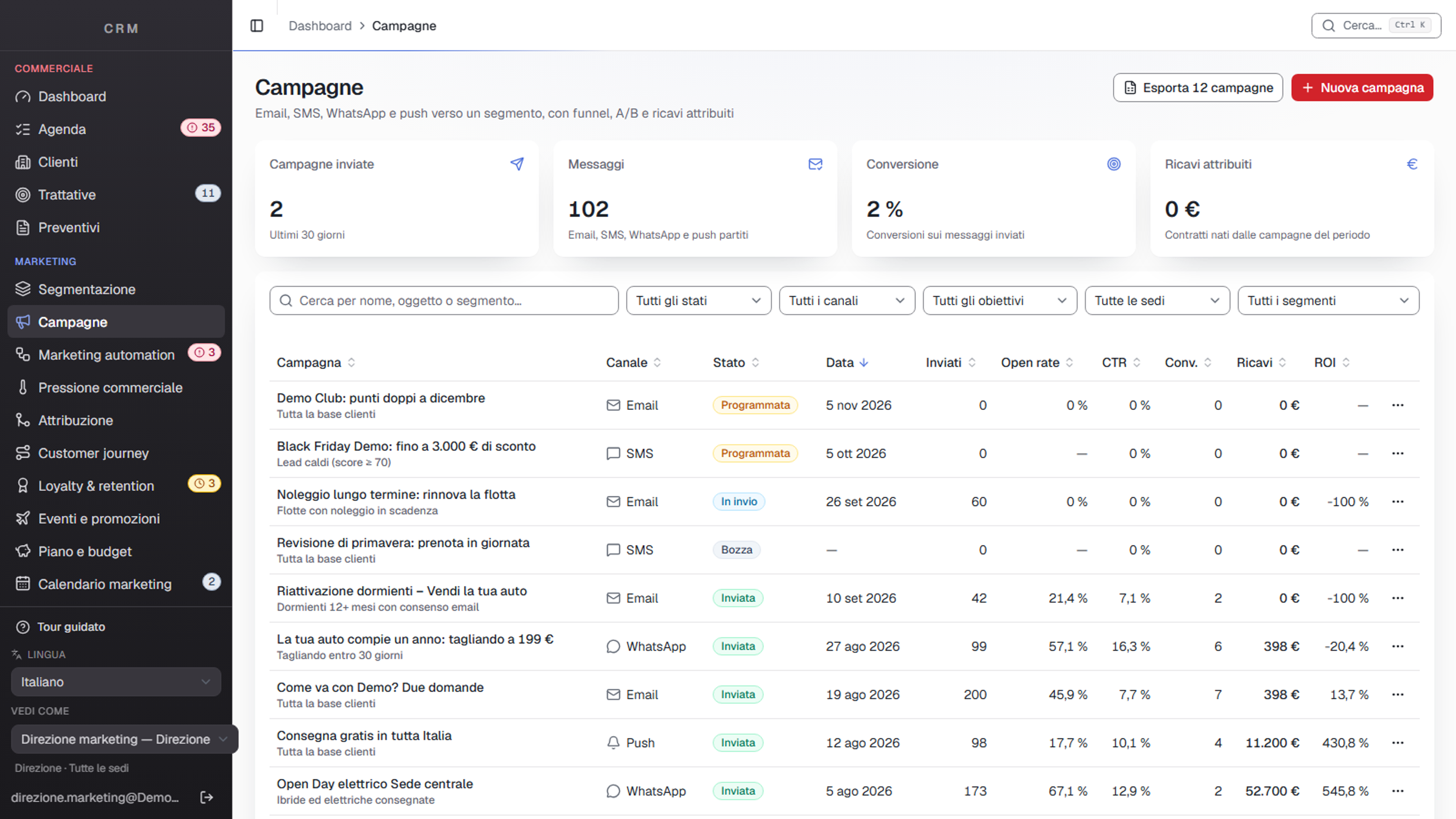Click the 11 badge on Trattative
The width and height of the screenshot is (1456, 819).
click(x=208, y=193)
